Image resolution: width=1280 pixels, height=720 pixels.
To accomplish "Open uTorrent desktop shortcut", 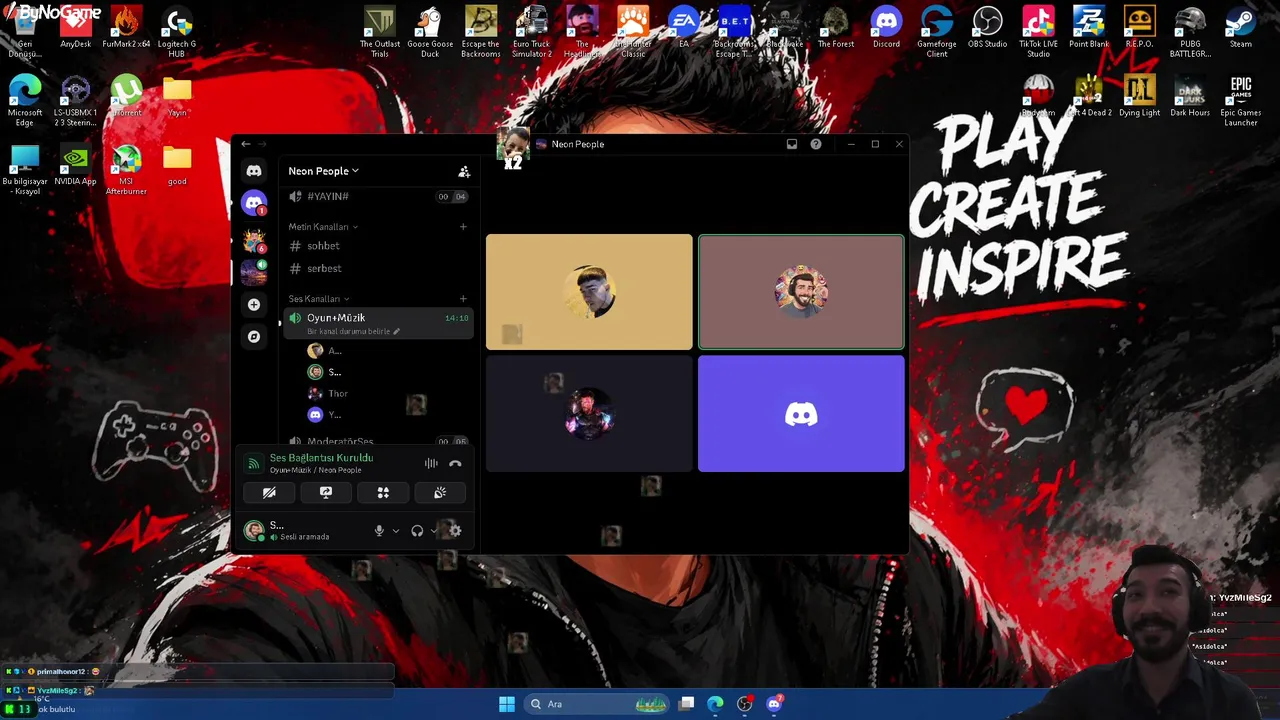I will pos(126,96).
